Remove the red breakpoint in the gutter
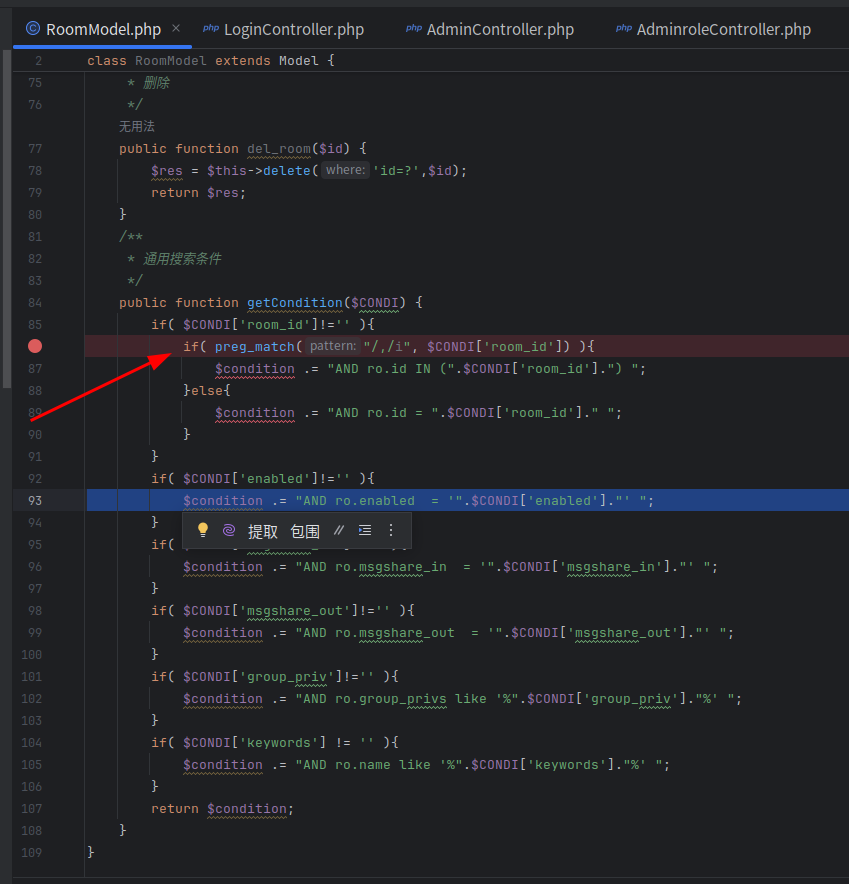849x884 pixels. (x=35, y=346)
